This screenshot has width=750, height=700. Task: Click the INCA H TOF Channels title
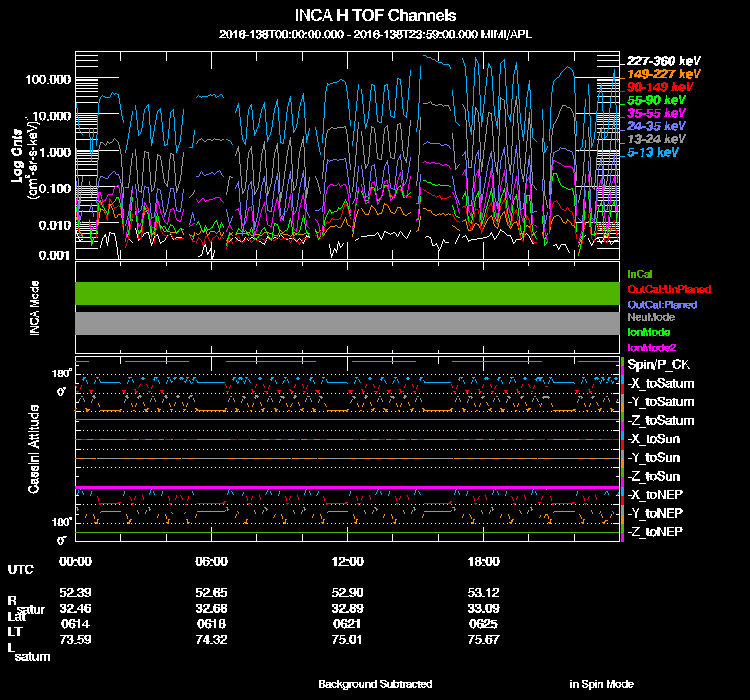(x=375, y=16)
